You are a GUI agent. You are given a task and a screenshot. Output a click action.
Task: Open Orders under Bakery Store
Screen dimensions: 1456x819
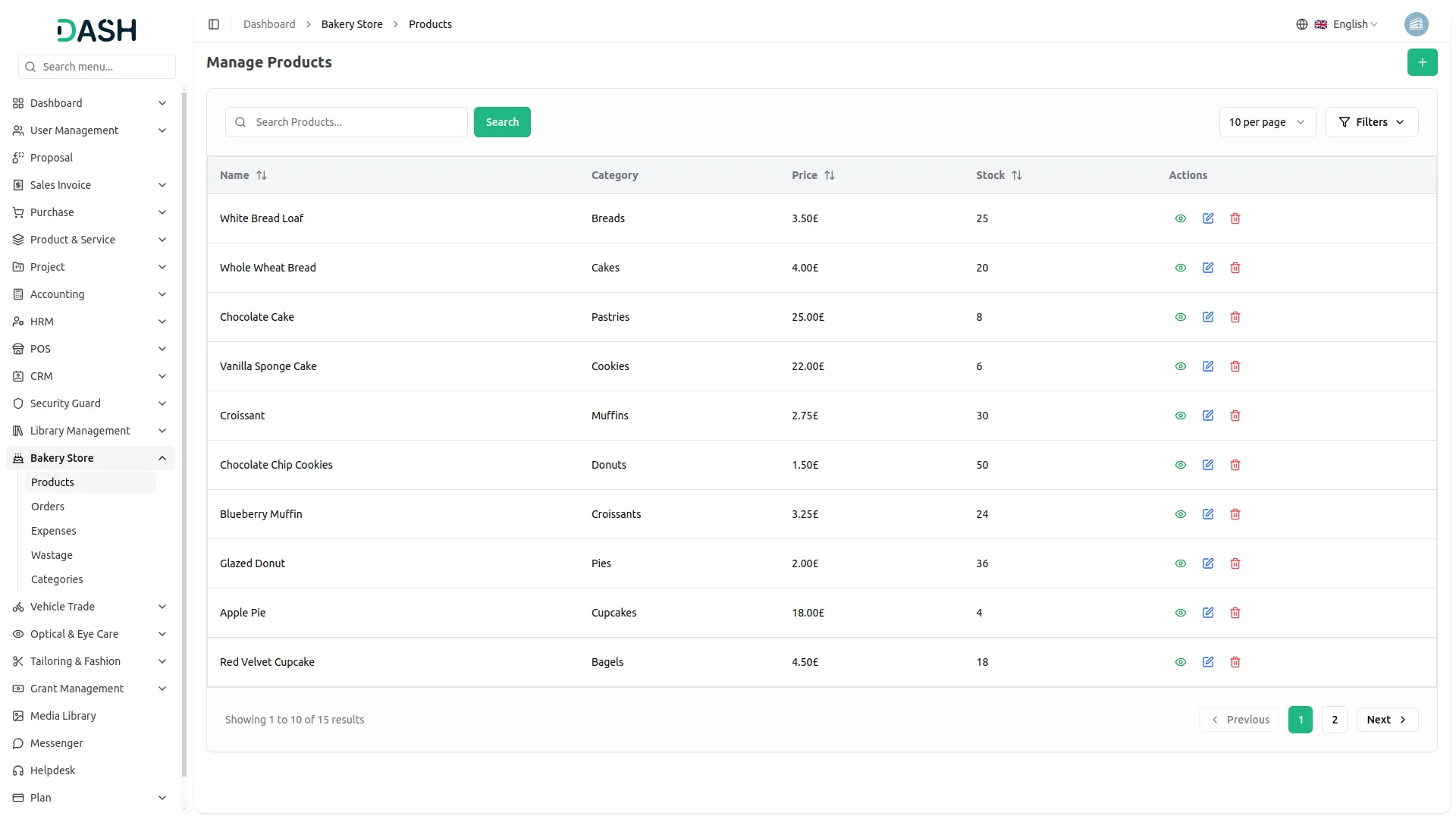pyautogui.click(x=48, y=507)
